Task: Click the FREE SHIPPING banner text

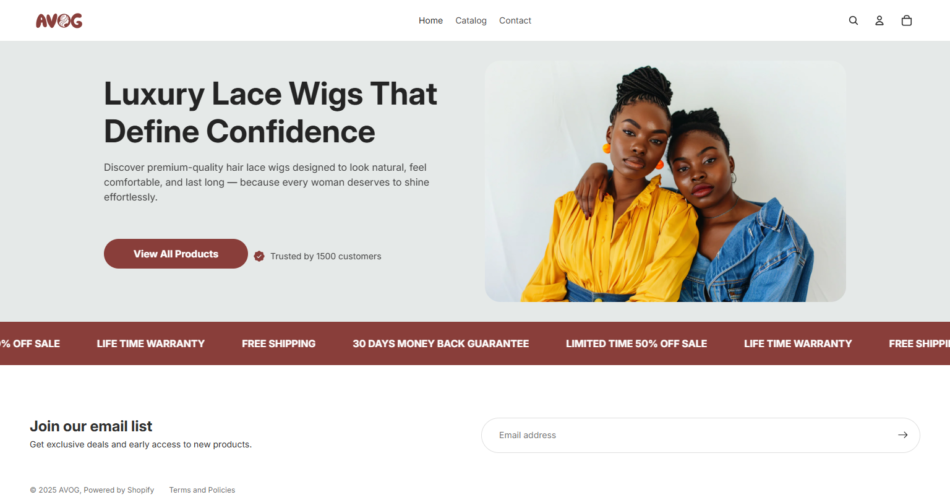Action: pos(279,344)
